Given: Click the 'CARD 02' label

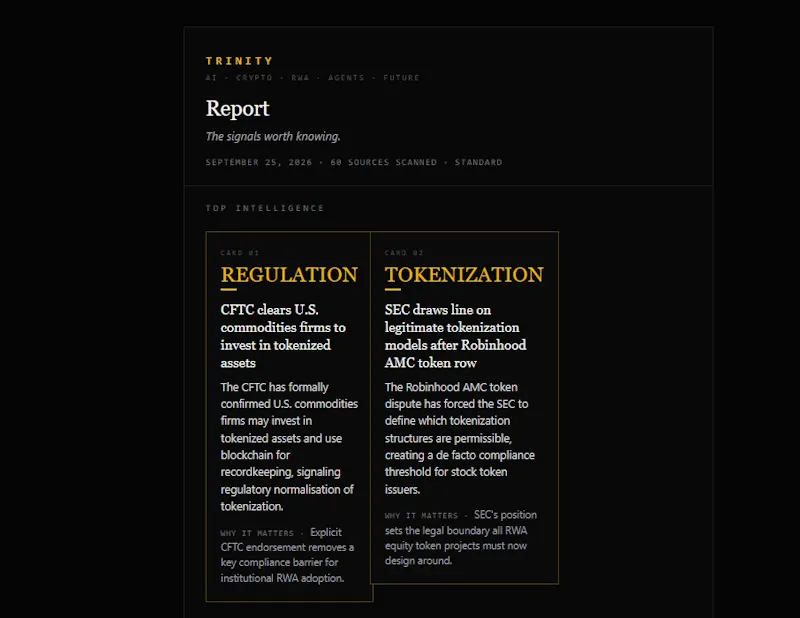Looking at the screenshot, I should coord(404,253).
